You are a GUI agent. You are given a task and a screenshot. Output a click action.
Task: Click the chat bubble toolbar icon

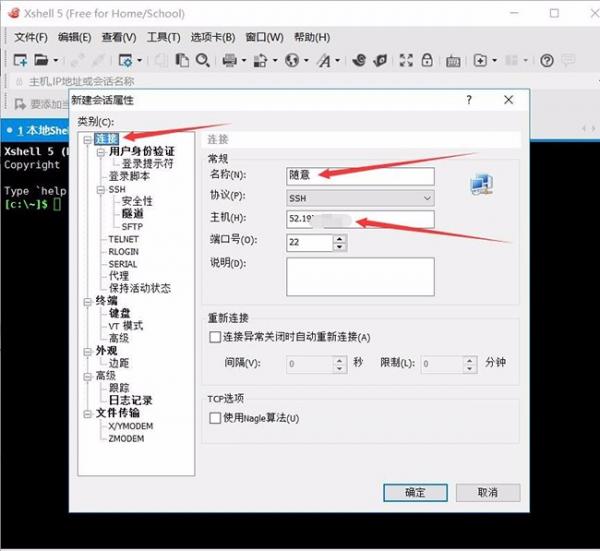[x=568, y=60]
